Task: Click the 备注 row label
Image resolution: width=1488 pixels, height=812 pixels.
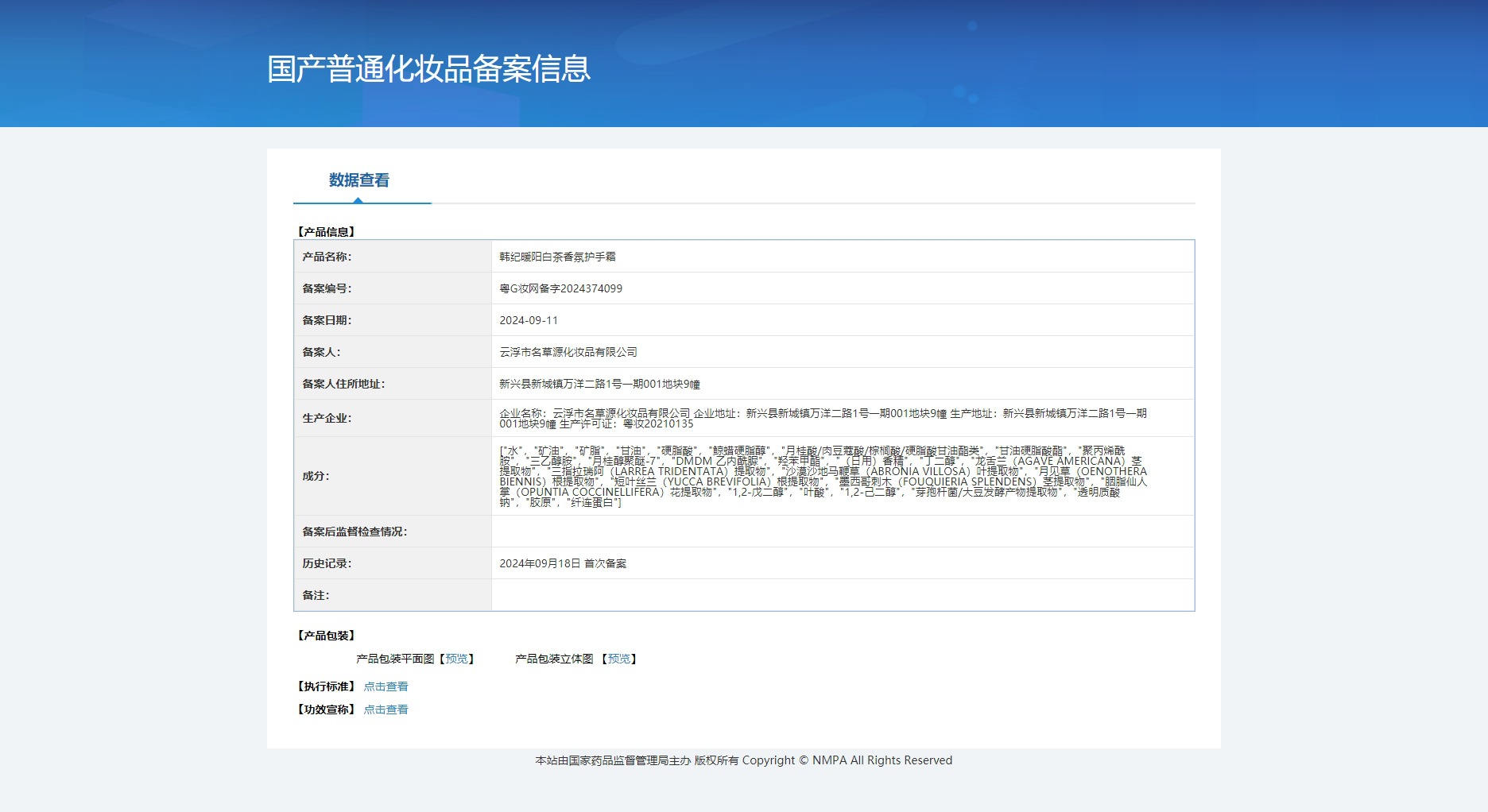Action: (x=316, y=595)
